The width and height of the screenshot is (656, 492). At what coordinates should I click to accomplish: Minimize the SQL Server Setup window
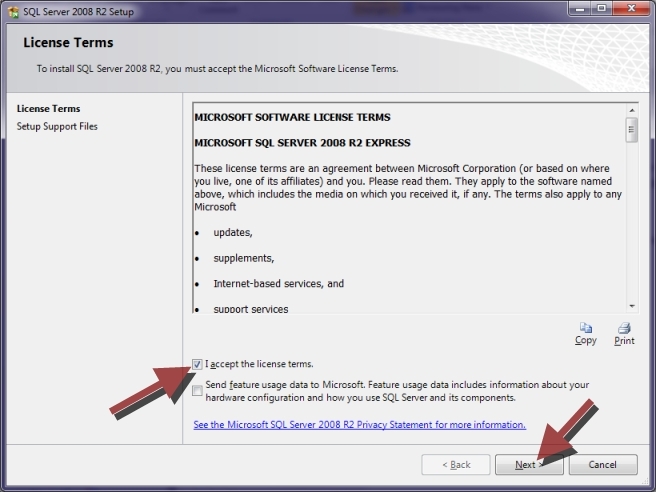[580, 8]
